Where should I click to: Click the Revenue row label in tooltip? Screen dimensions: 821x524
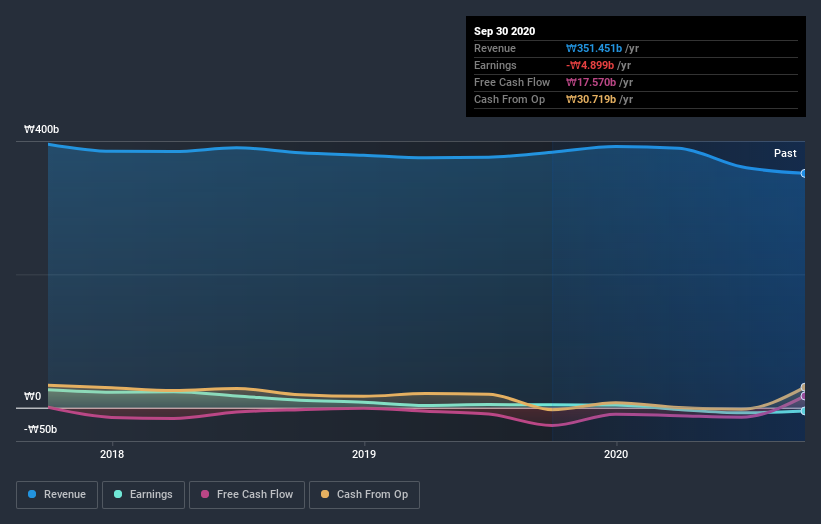[x=495, y=48]
